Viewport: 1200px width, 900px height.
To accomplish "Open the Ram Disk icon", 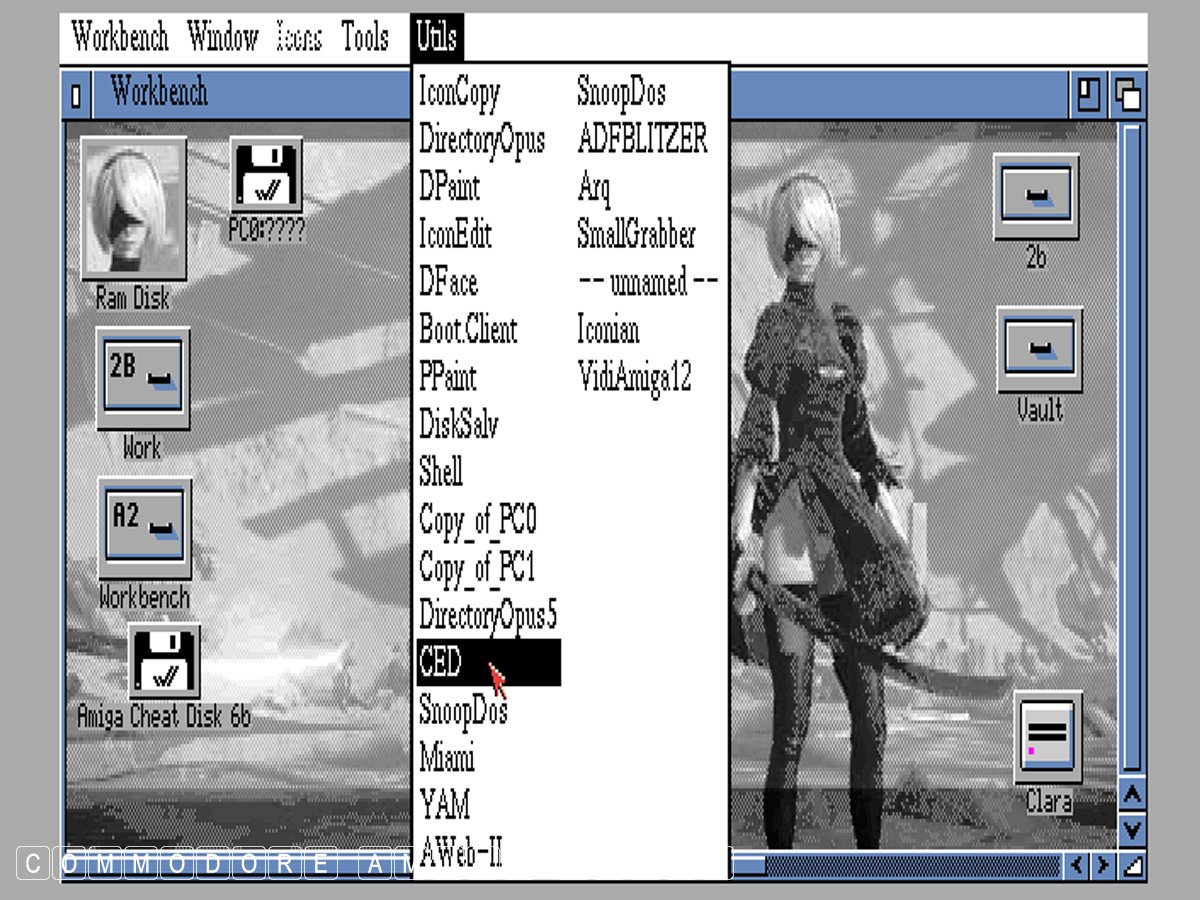I will 133,208.
